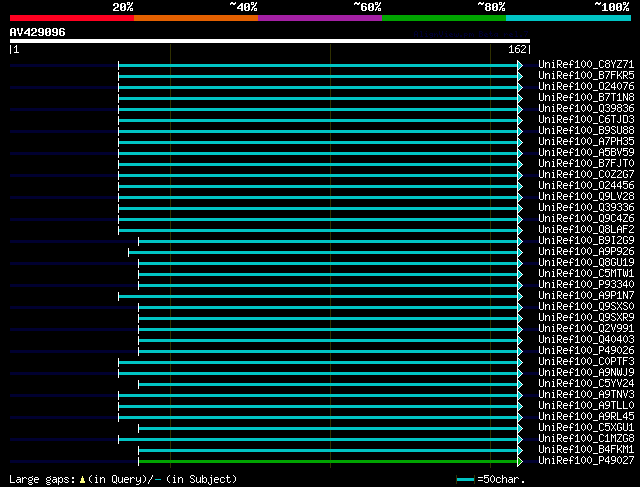Click the green alignment bar for UniRef100_P49027
This screenshot has width=640, height=487.
[328, 462]
